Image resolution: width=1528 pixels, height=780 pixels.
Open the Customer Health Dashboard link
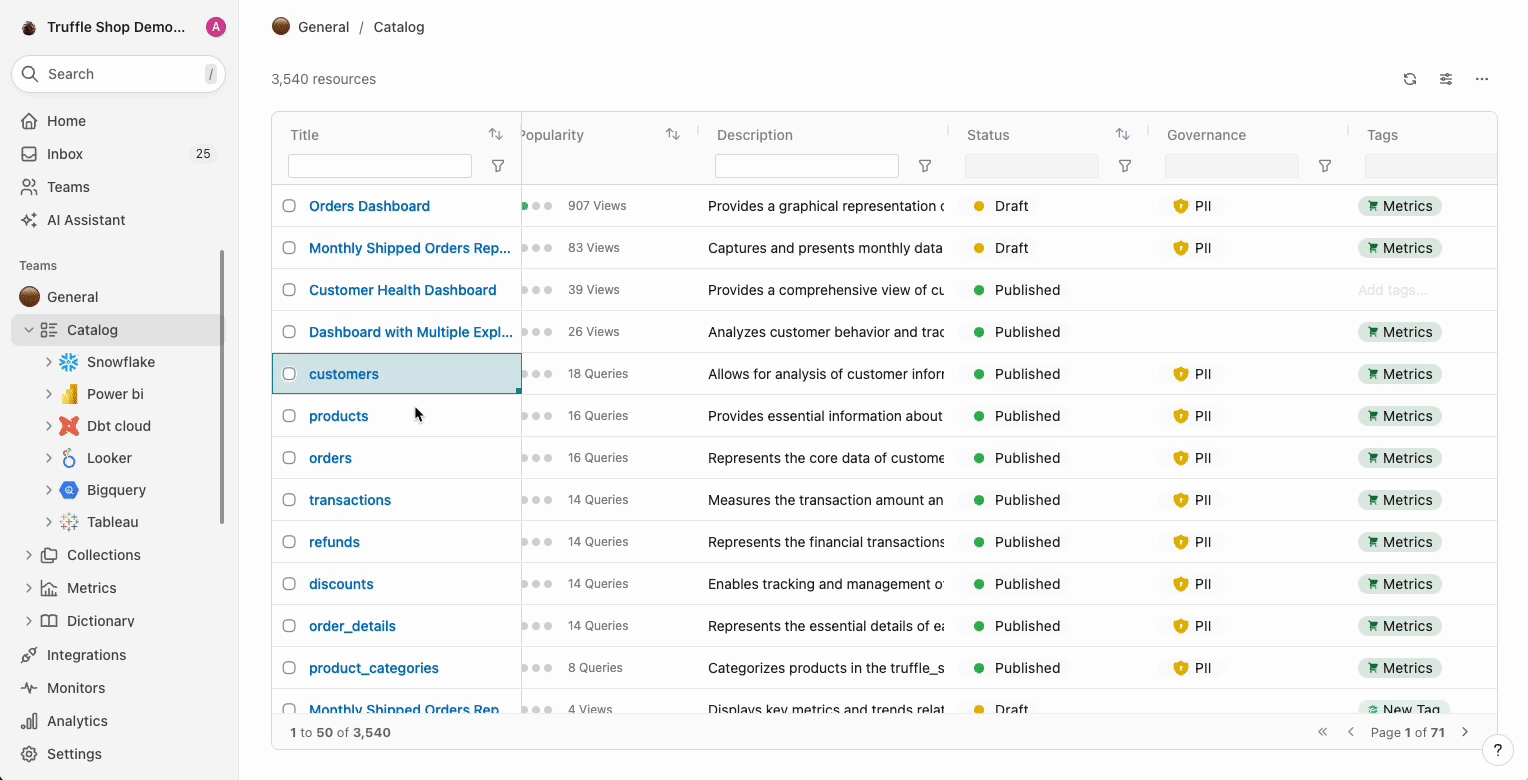(x=402, y=290)
